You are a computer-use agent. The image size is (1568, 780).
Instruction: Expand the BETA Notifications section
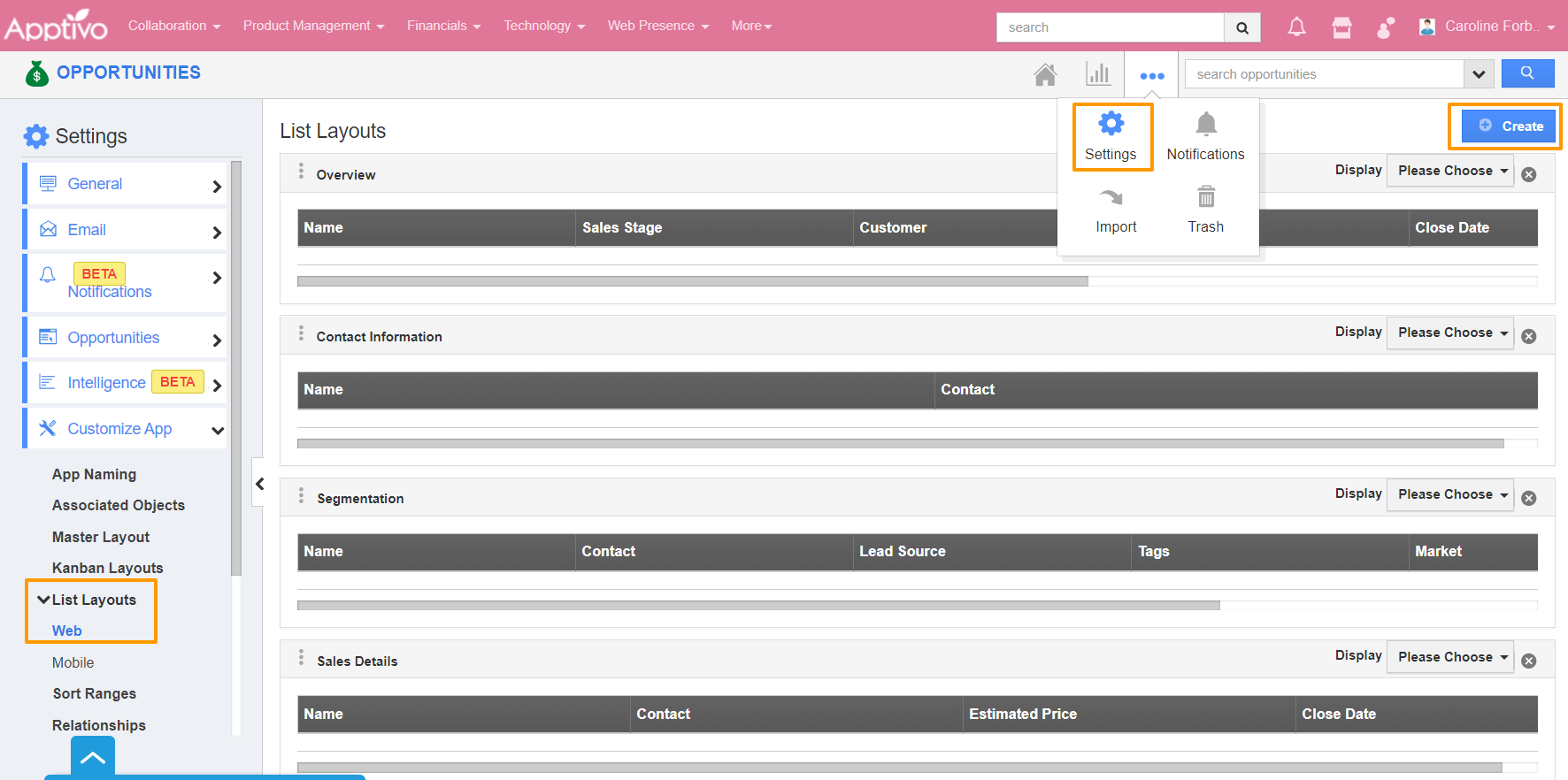point(125,283)
